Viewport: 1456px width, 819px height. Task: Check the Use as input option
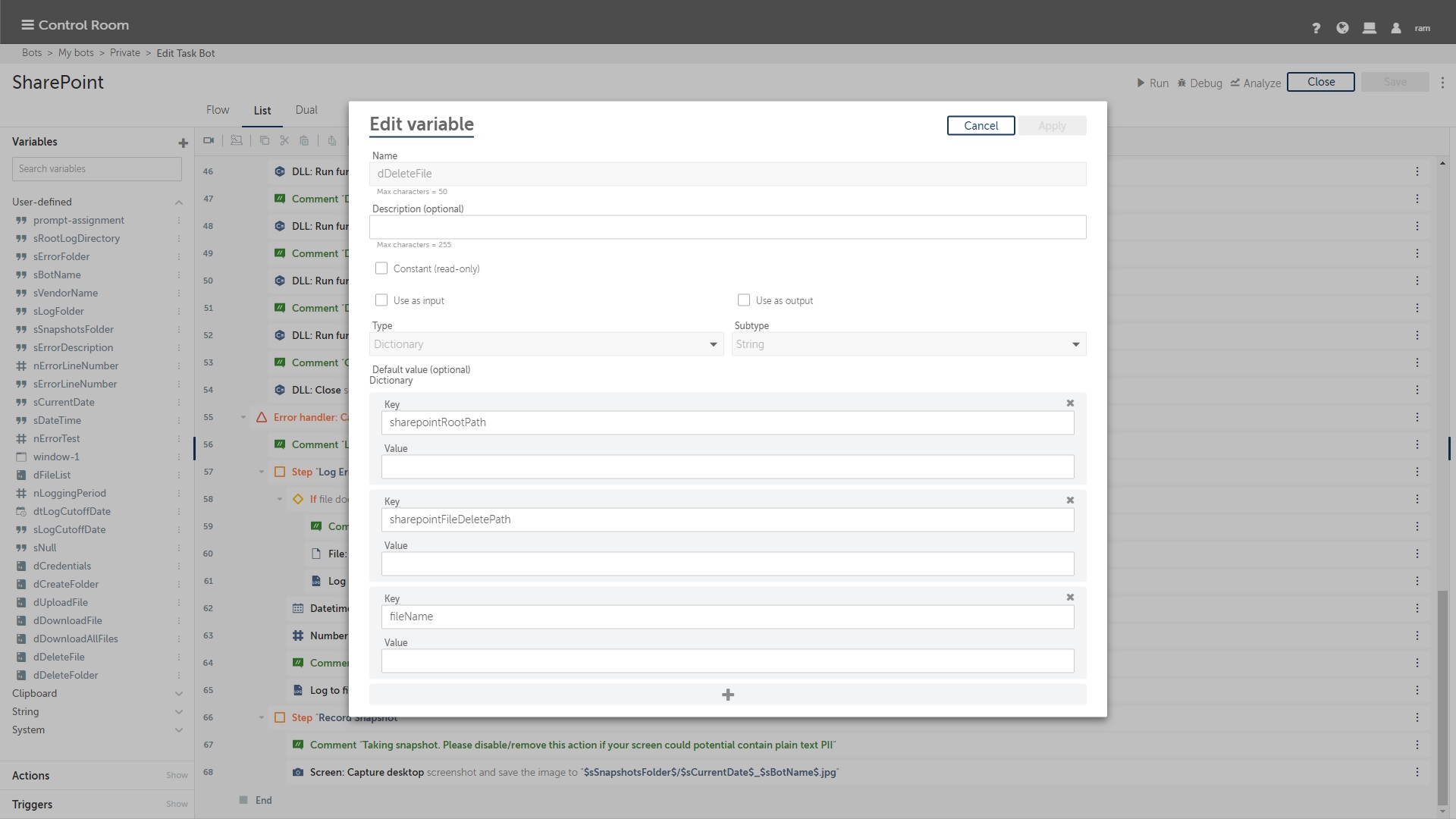coord(381,300)
